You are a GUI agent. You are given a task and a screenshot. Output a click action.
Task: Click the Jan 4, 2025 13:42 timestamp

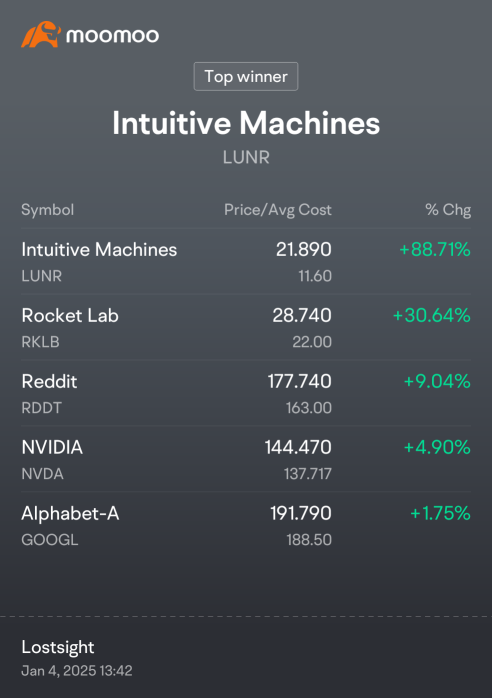[x=77, y=670]
